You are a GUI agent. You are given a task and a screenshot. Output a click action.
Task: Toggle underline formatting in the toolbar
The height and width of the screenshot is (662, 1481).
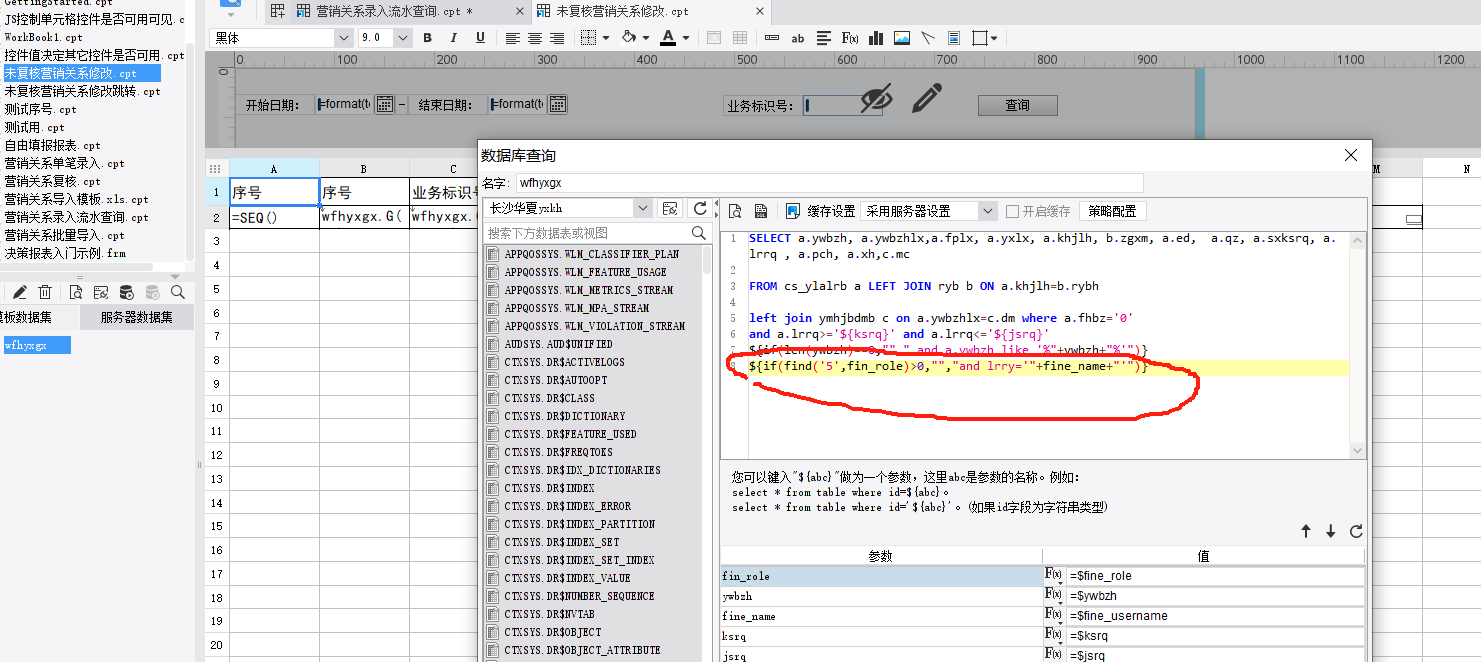tap(480, 38)
